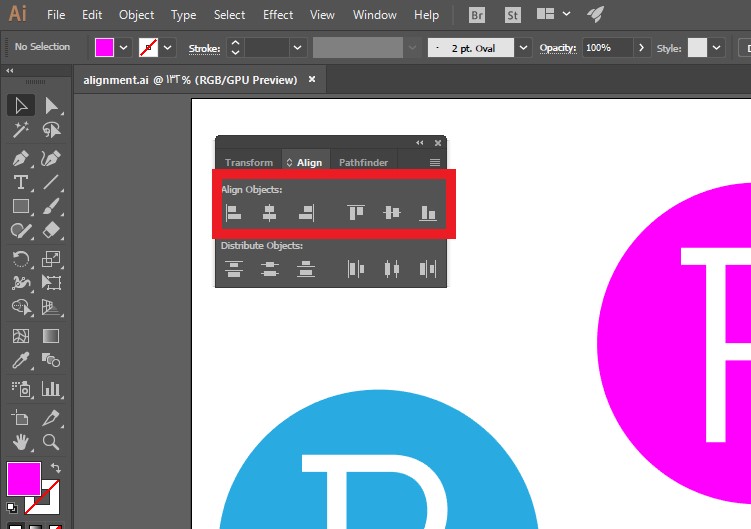
Task: Open the File menu
Action: (56, 15)
